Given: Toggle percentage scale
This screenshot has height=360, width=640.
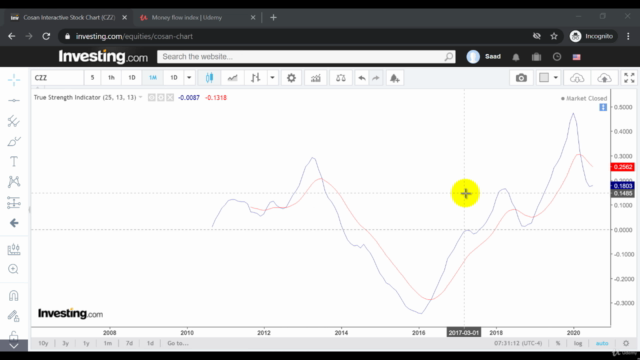Looking at the screenshot, I should click(x=558, y=343).
